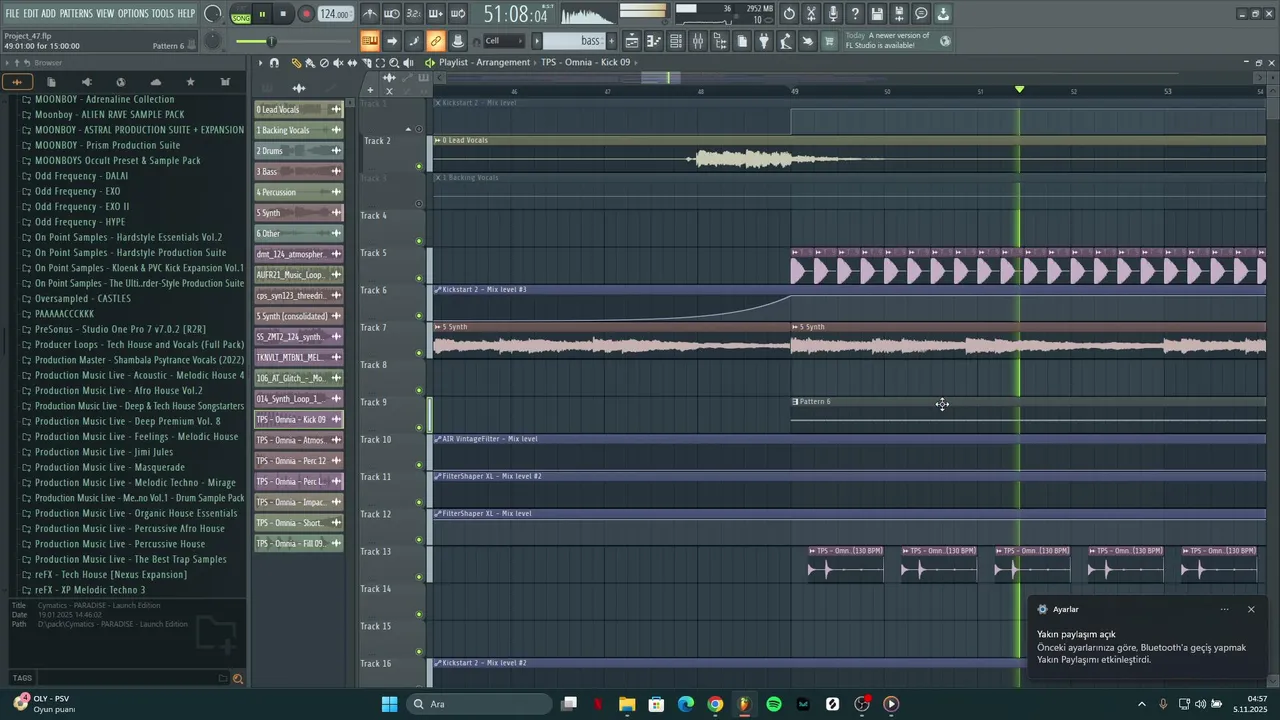Select the Draw pencil tool in playlist toolbar

296,63
